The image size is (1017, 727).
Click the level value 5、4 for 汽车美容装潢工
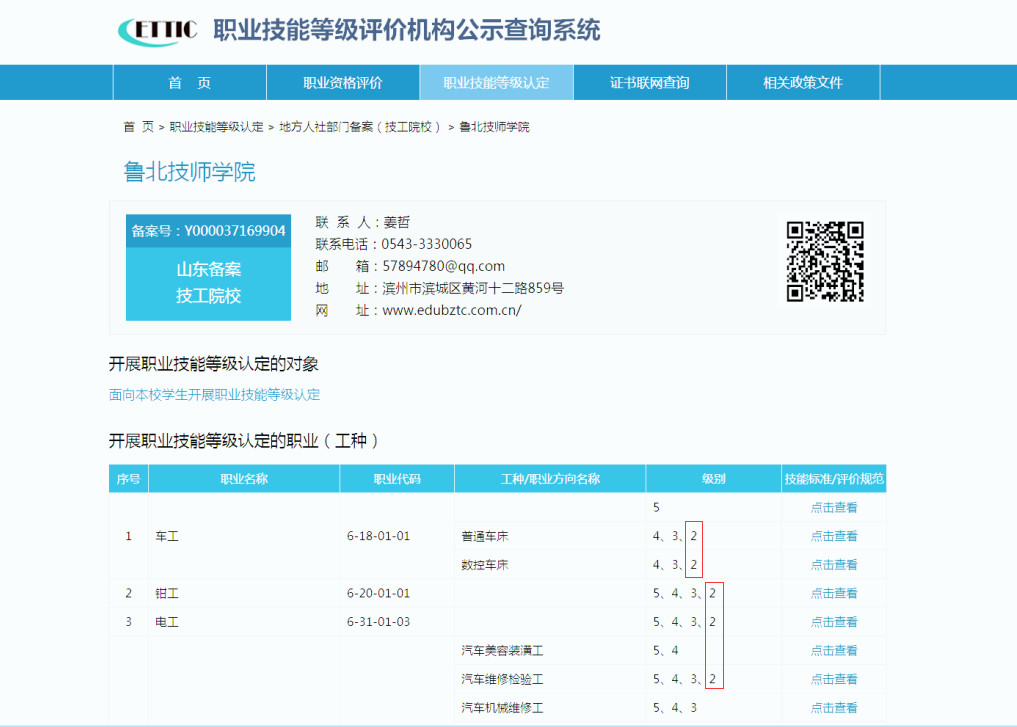[x=665, y=650]
